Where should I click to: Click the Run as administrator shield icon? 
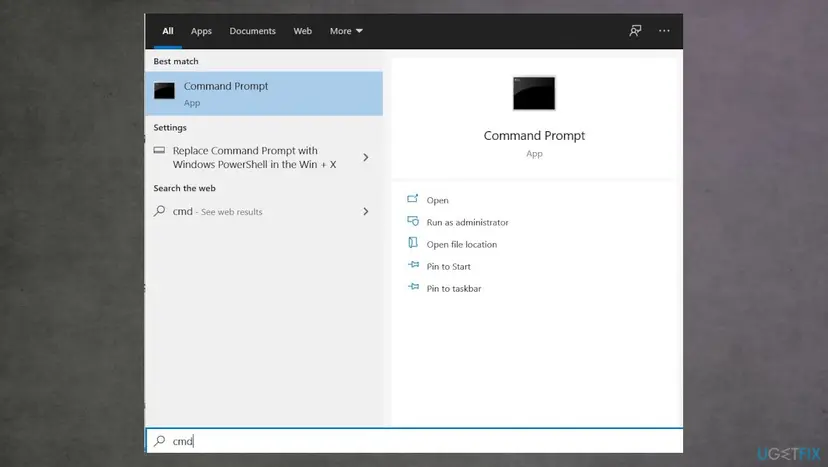point(413,221)
